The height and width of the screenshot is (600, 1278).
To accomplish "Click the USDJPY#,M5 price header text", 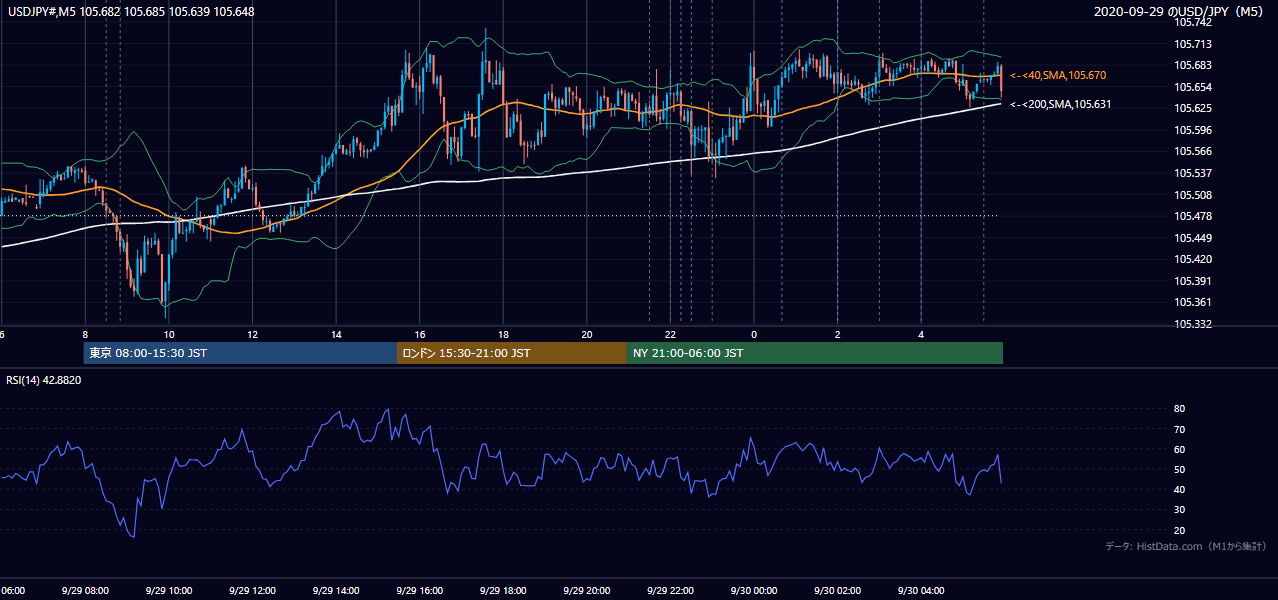I will click(x=129, y=12).
